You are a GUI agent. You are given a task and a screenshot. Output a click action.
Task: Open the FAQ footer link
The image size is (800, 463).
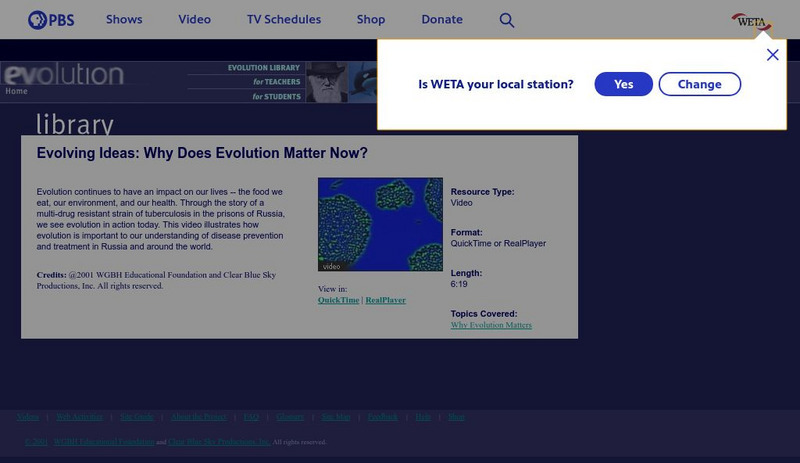(251, 417)
